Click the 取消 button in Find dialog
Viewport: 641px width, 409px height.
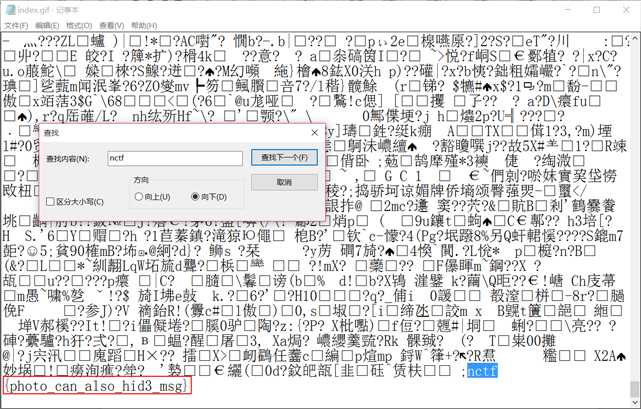285,182
